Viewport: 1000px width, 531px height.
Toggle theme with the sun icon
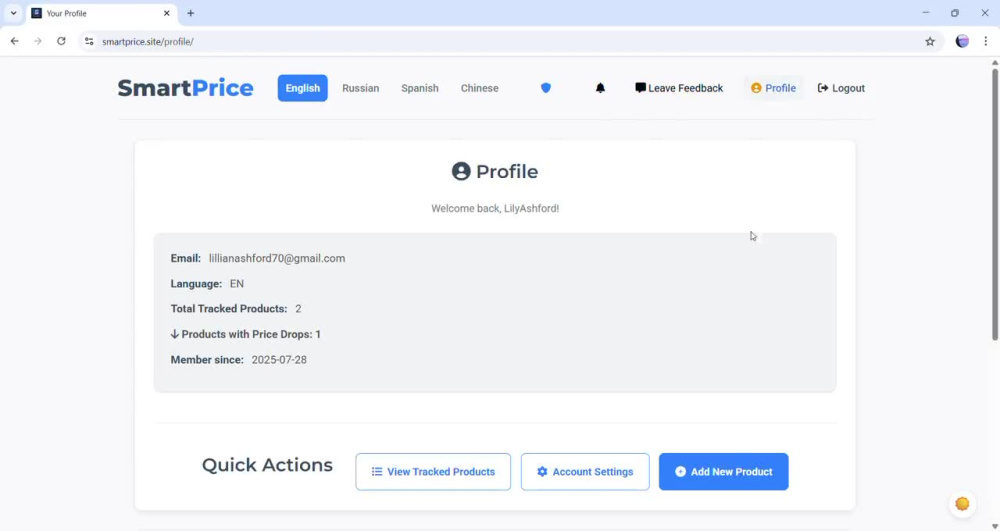point(962,504)
